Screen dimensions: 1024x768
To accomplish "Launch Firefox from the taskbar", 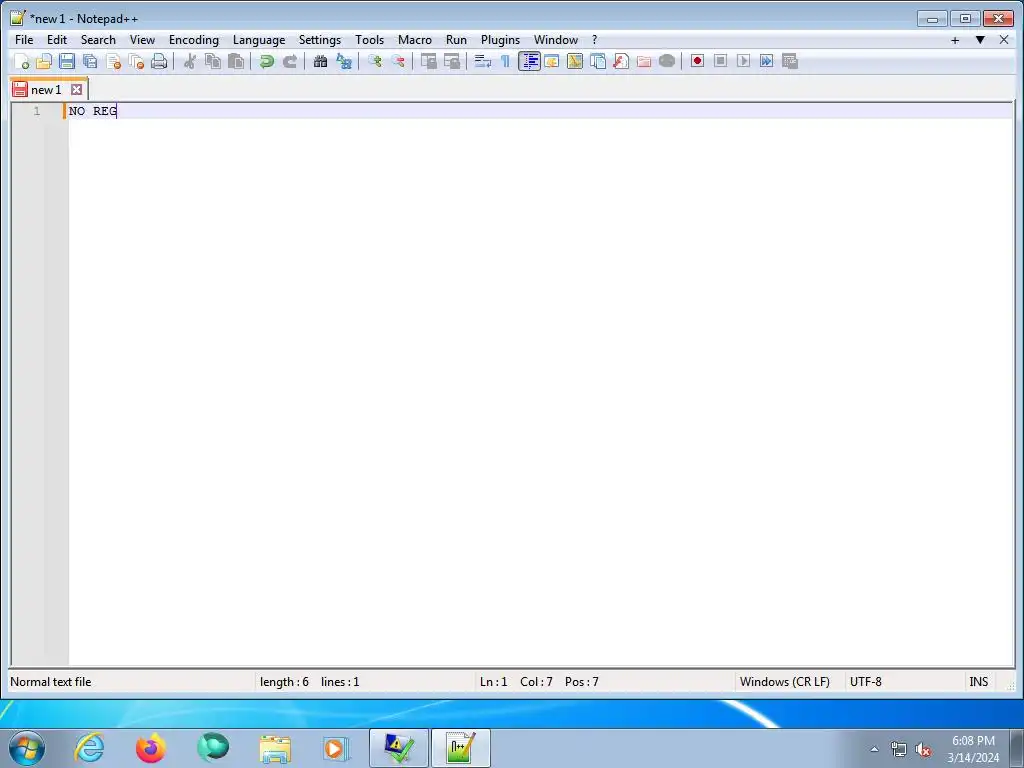I will [150, 748].
